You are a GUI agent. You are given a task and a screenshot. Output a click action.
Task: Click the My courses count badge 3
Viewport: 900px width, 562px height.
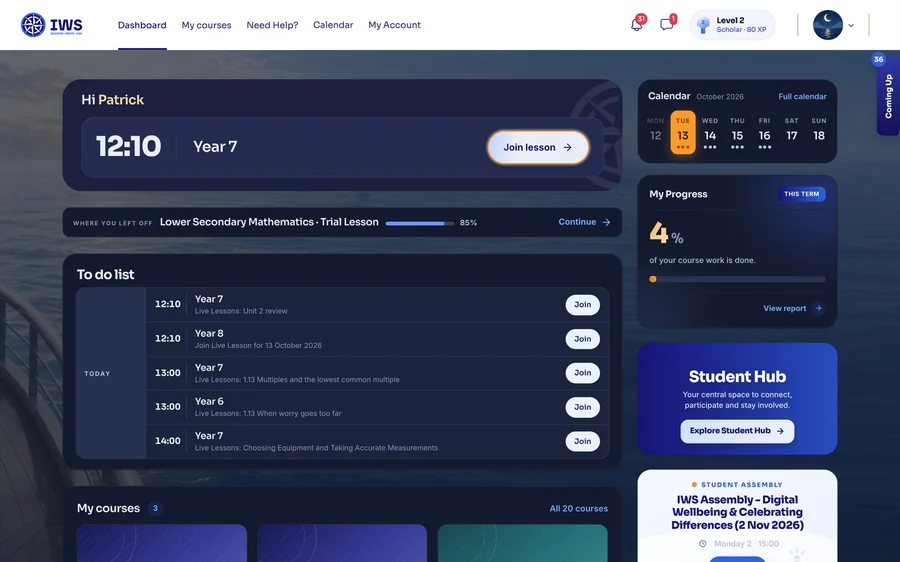pos(155,508)
